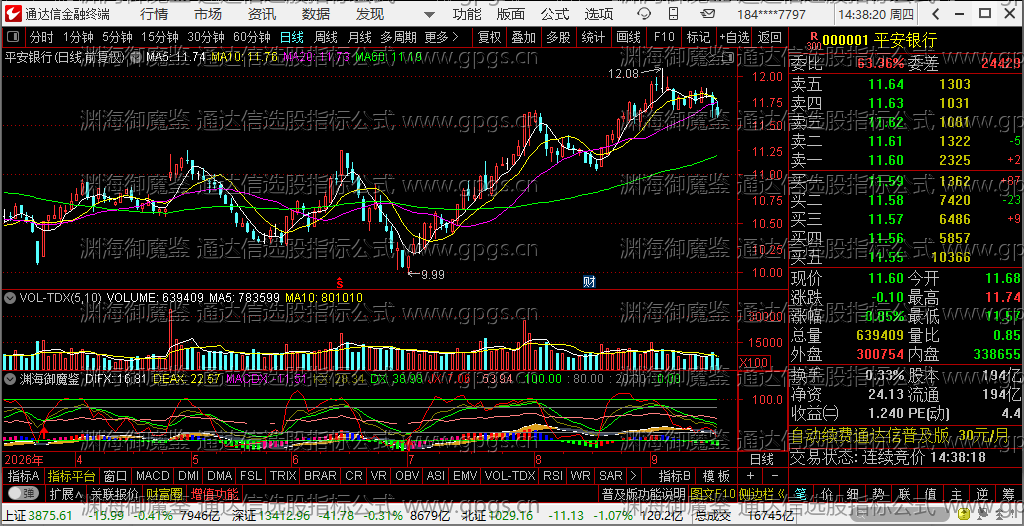Image resolution: width=1024 pixels, height=526 pixels.
Task: Select the 指标平台 tab
Action: click(71, 476)
